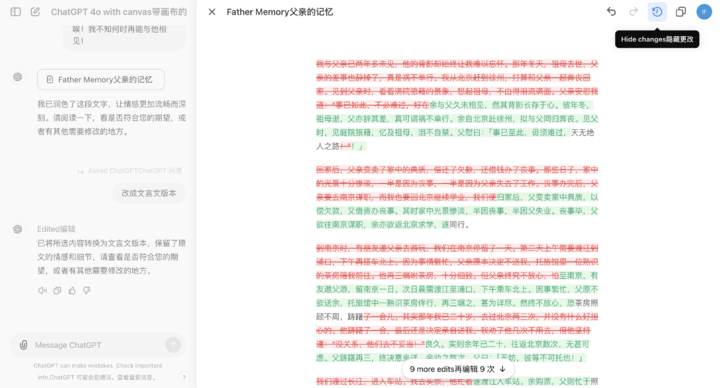Open the ChatGPT 4o with canvas model selector

coord(118,12)
